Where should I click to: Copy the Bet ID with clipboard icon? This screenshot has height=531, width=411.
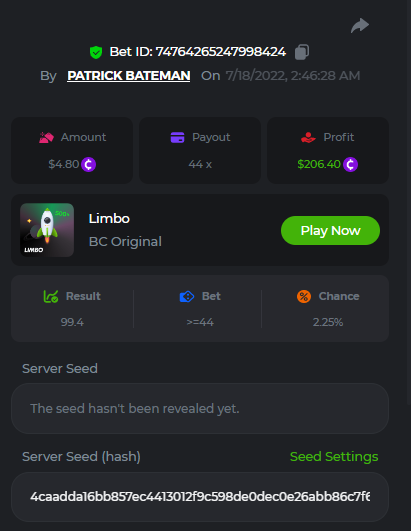[x=302, y=52]
